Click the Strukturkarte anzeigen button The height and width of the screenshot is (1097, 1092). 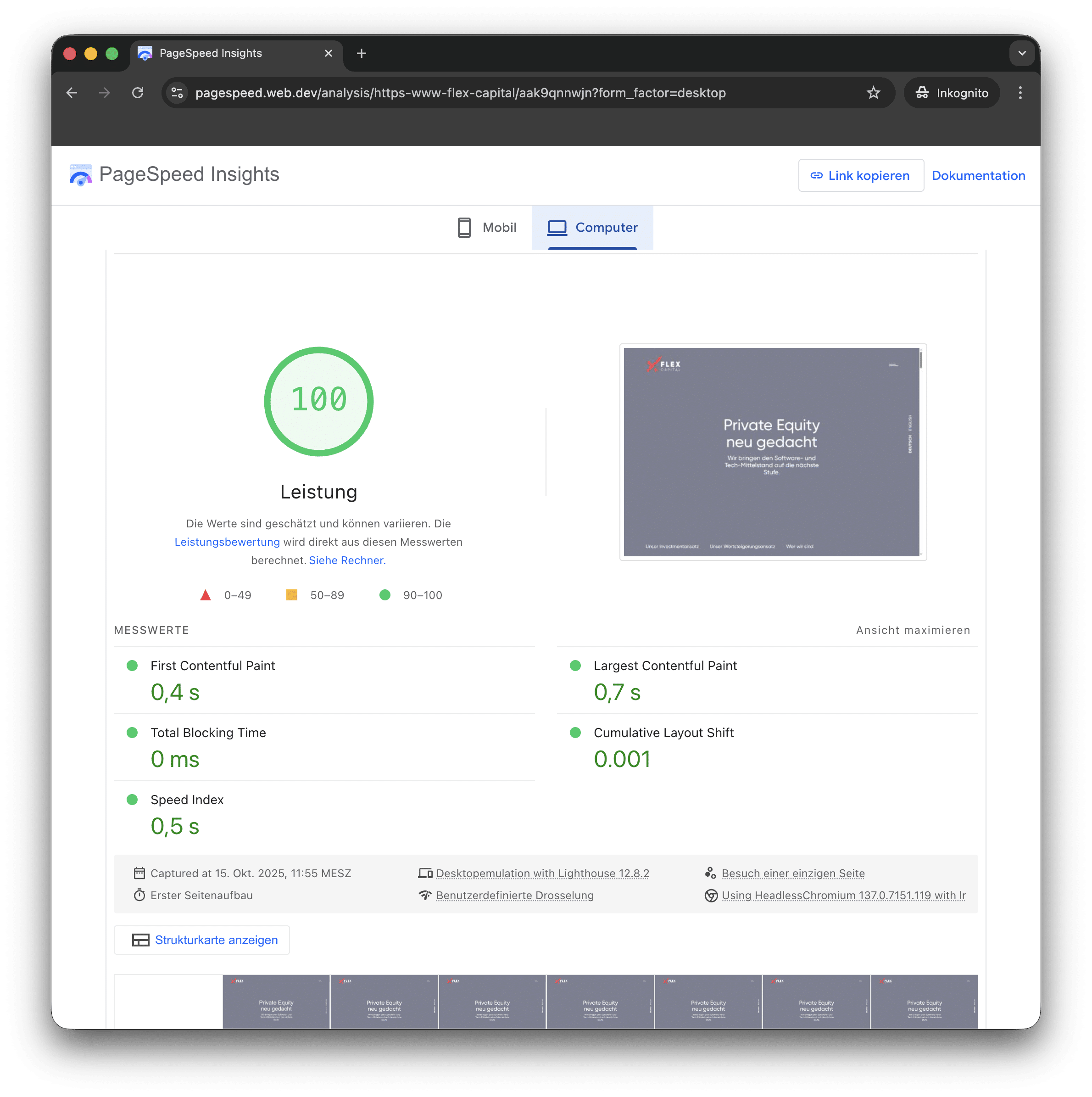(x=202, y=940)
